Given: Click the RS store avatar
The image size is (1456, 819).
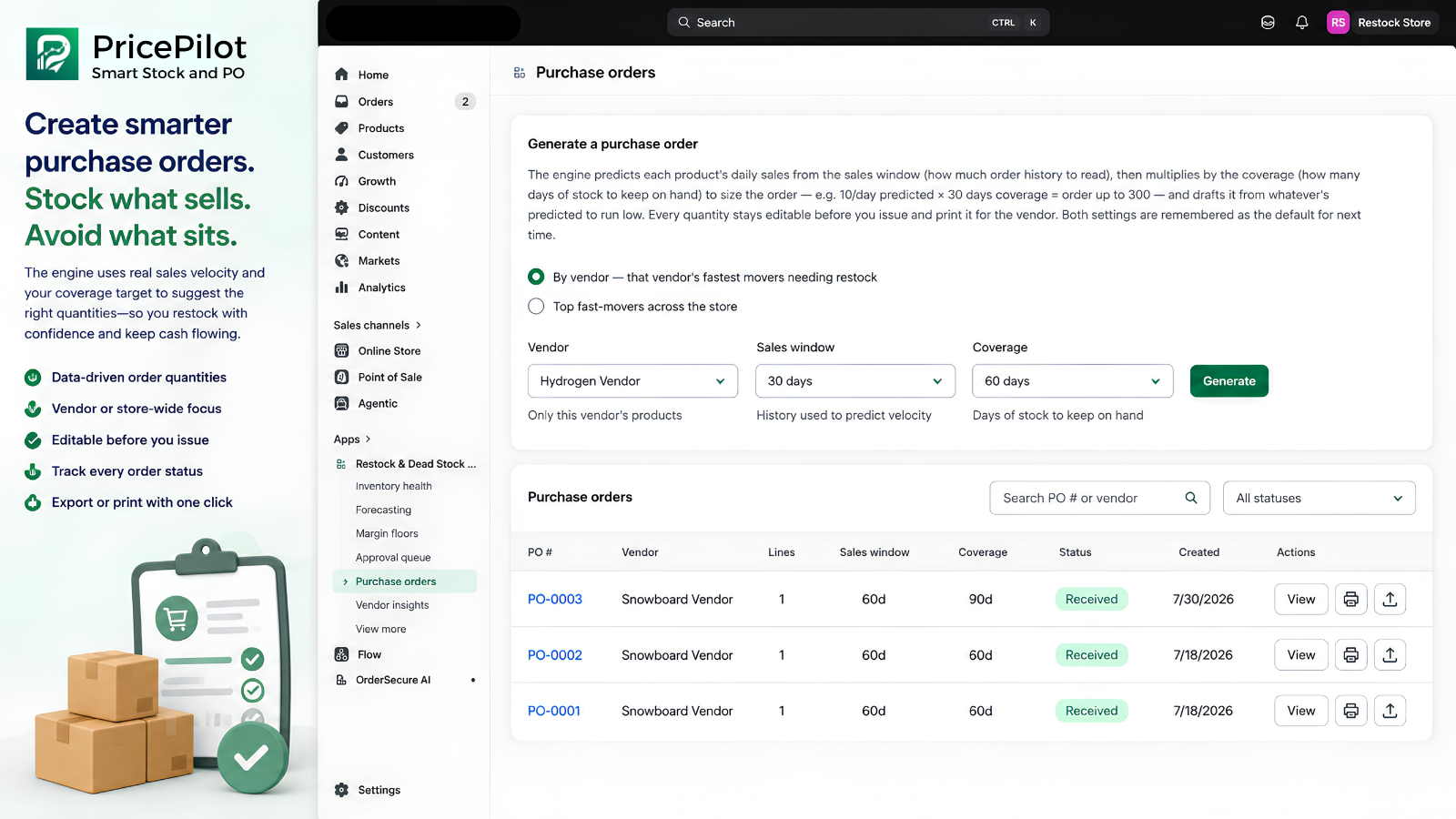Looking at the screenshot, I should pos(1338,23).
